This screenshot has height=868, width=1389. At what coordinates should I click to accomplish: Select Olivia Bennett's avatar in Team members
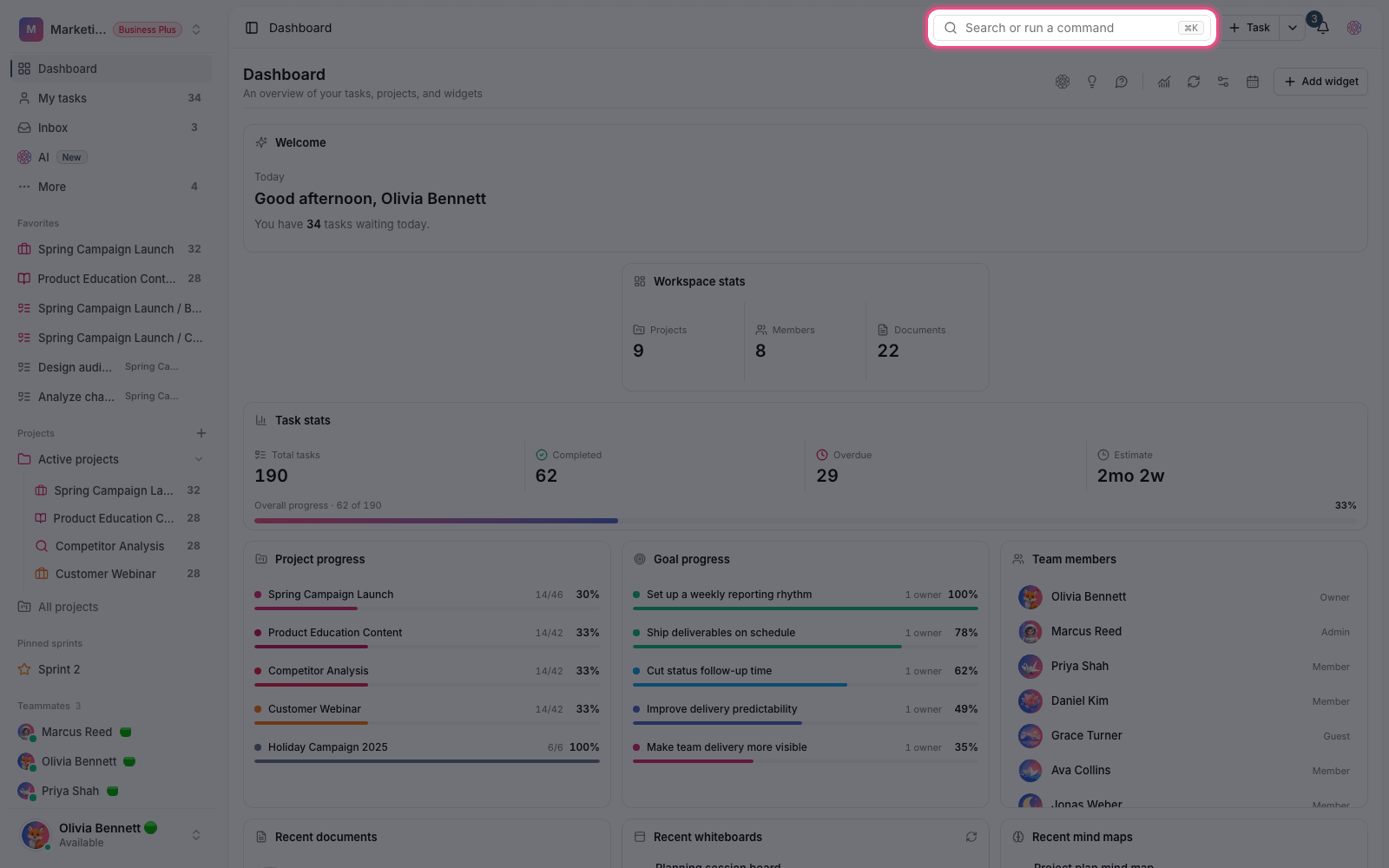pos(1030,597)
